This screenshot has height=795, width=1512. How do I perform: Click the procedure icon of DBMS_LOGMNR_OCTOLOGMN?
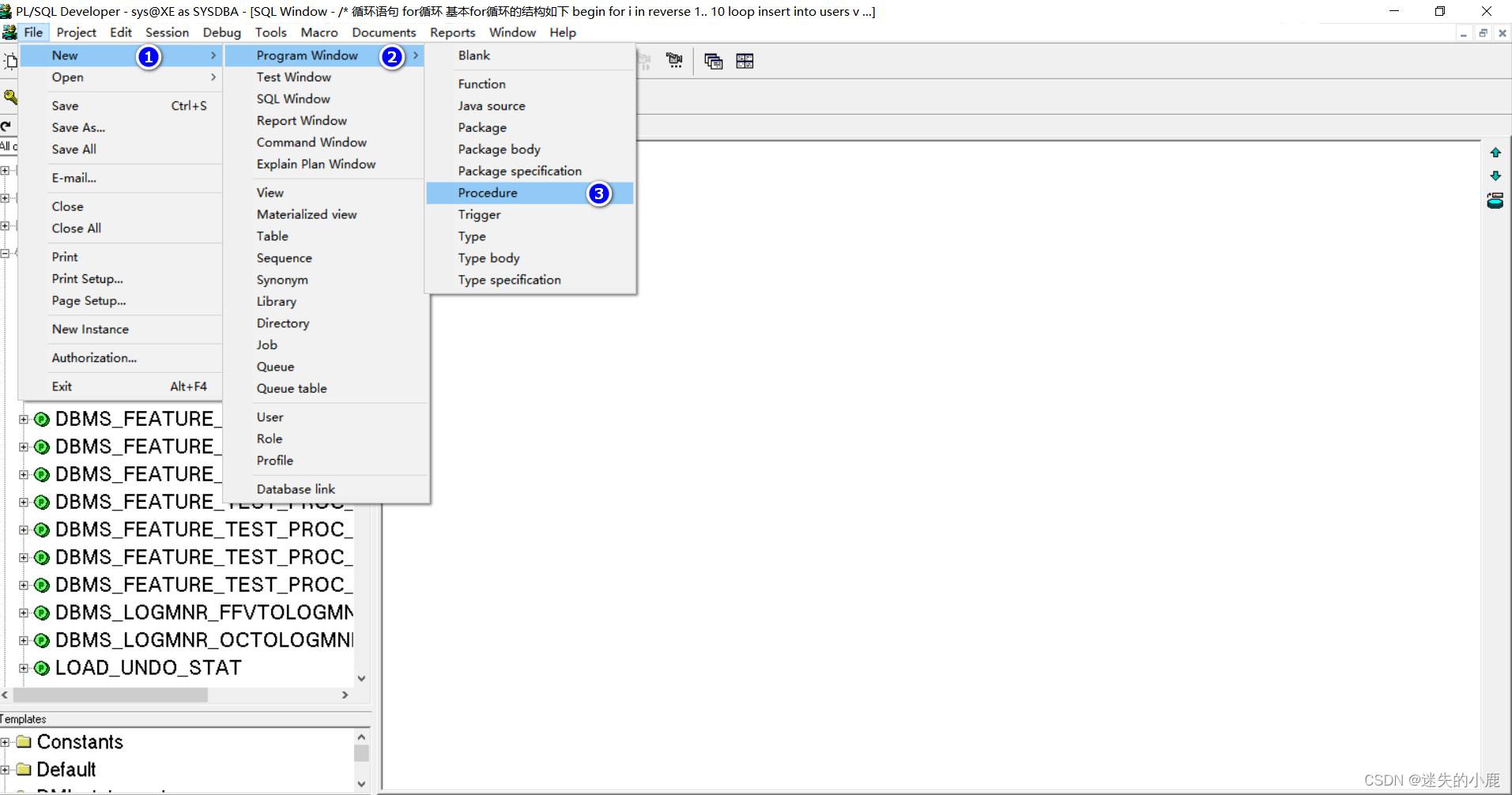[42, 641]
